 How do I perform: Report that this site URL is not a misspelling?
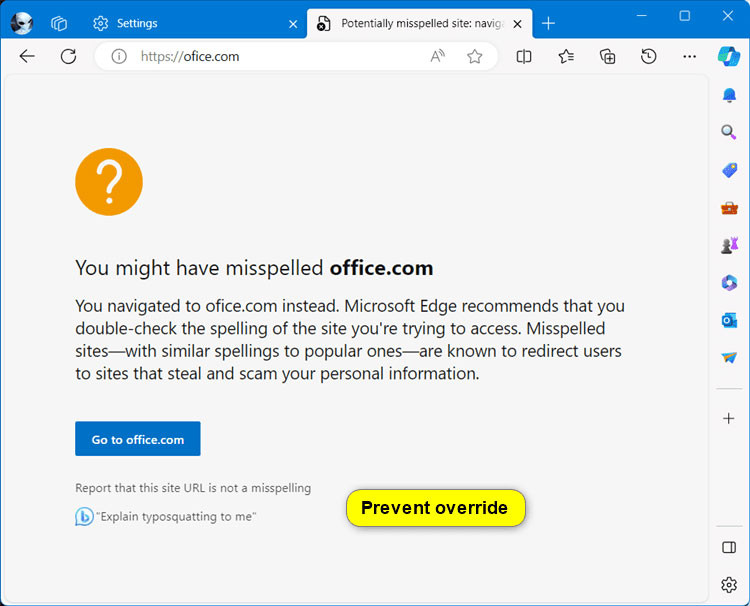(x=193, y=488)
